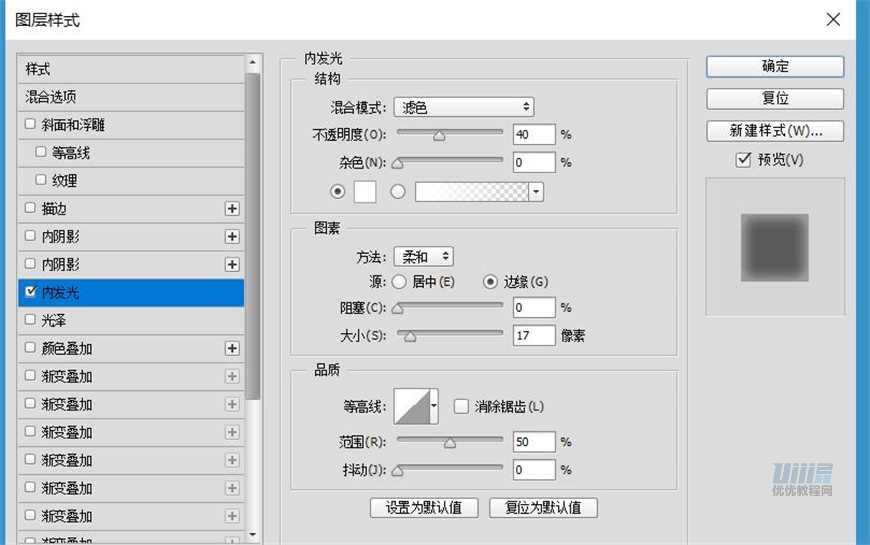Click the 大小 slider handle
Viewport: 870px width, 545px height.
[x=409, y=336]
